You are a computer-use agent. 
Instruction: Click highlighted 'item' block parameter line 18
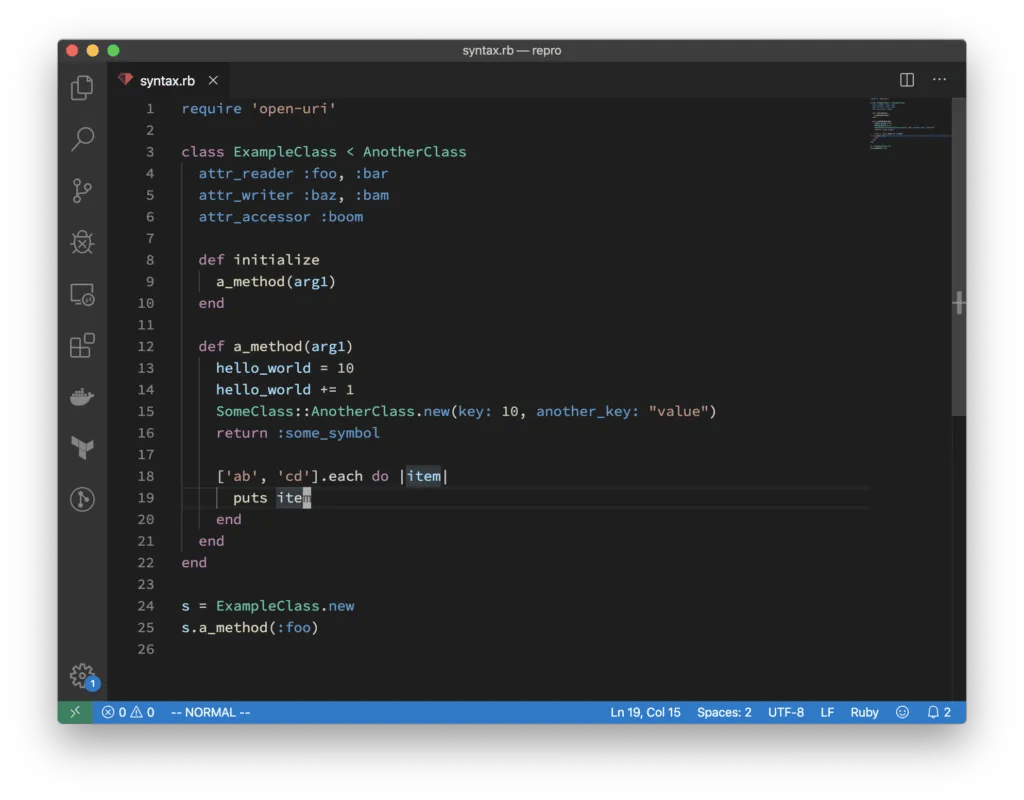click(x=423, y=476)
